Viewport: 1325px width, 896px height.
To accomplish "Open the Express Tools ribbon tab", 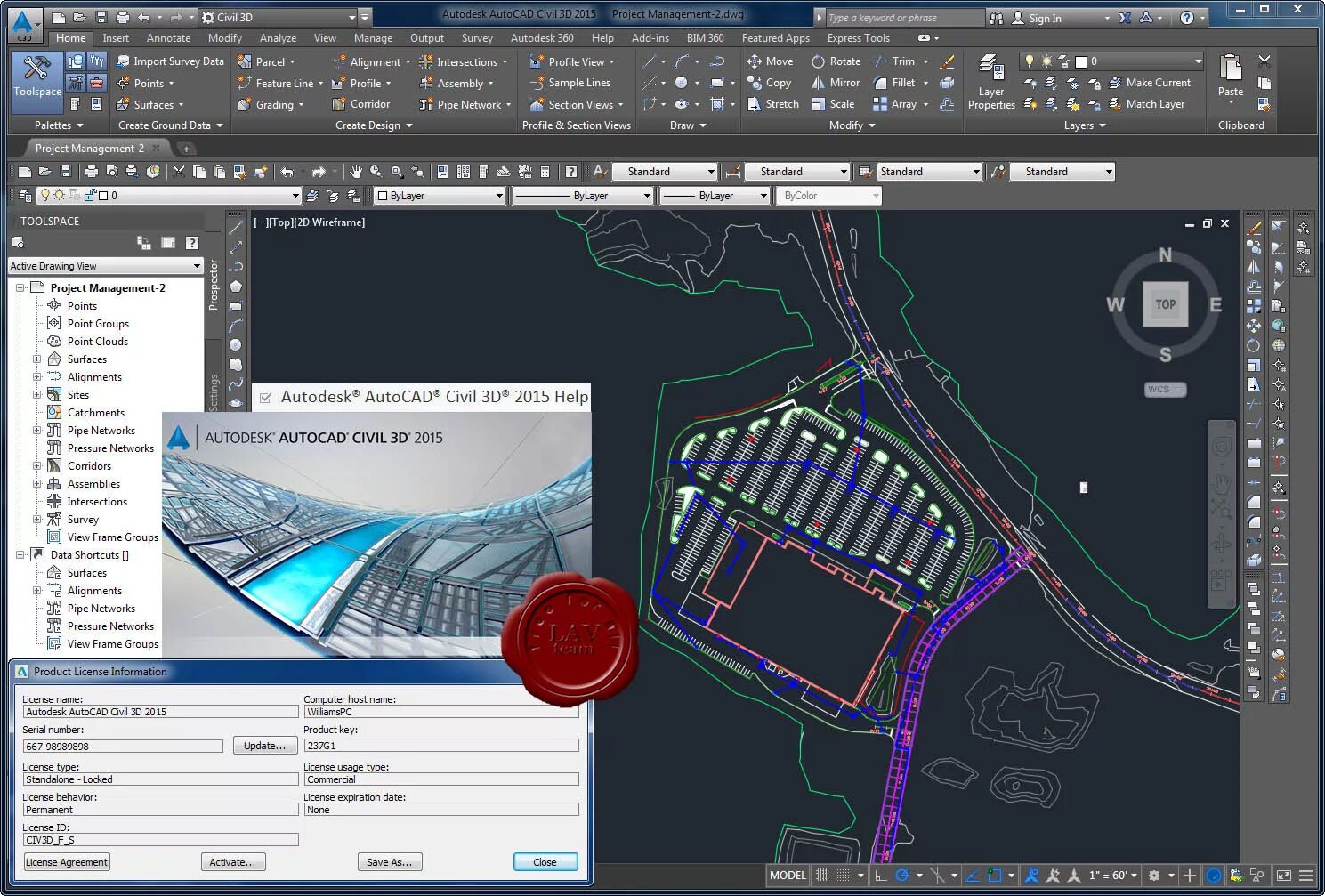I will point(858,38).
